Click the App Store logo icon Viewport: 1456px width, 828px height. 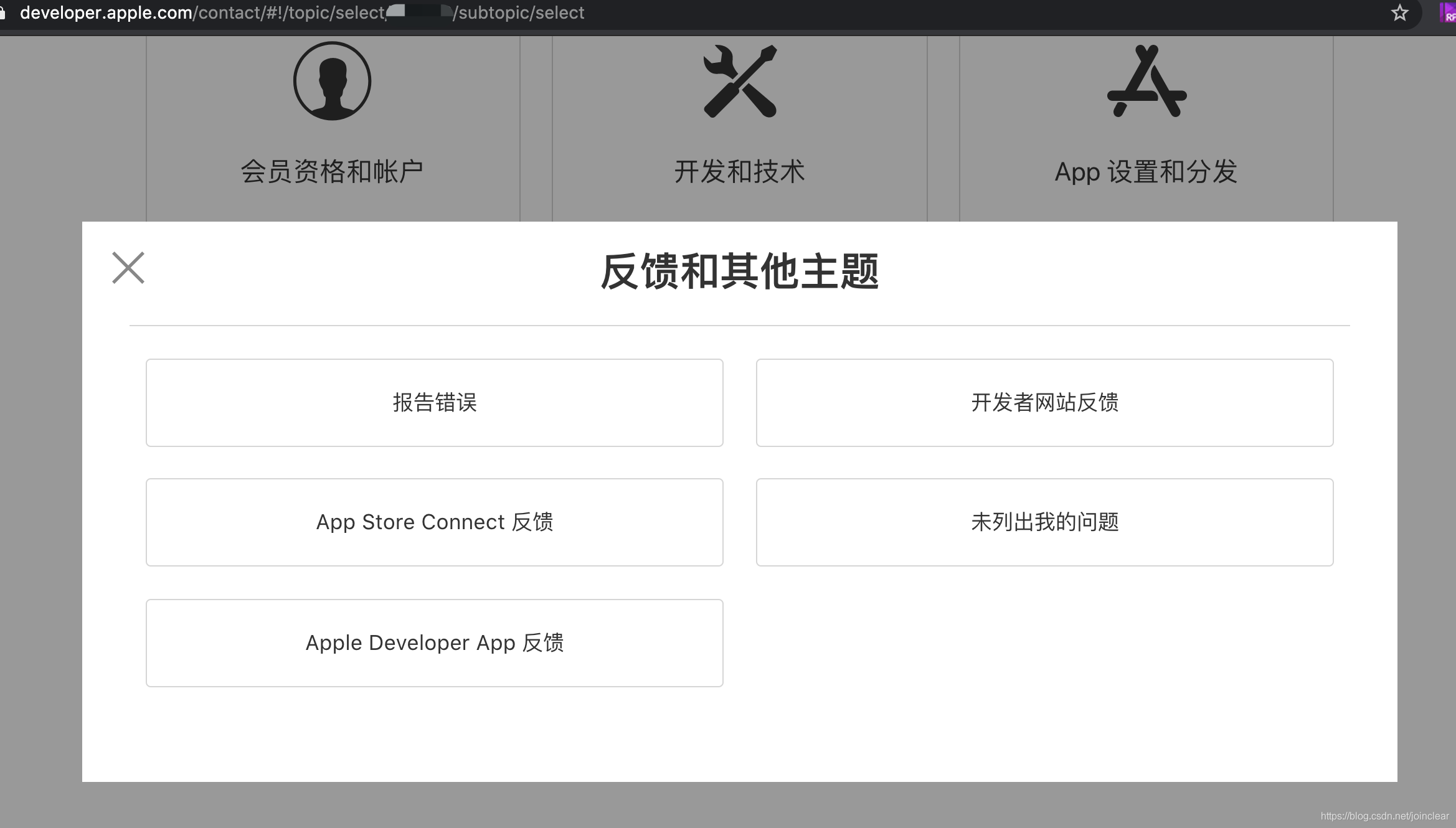coord(1146,81)
